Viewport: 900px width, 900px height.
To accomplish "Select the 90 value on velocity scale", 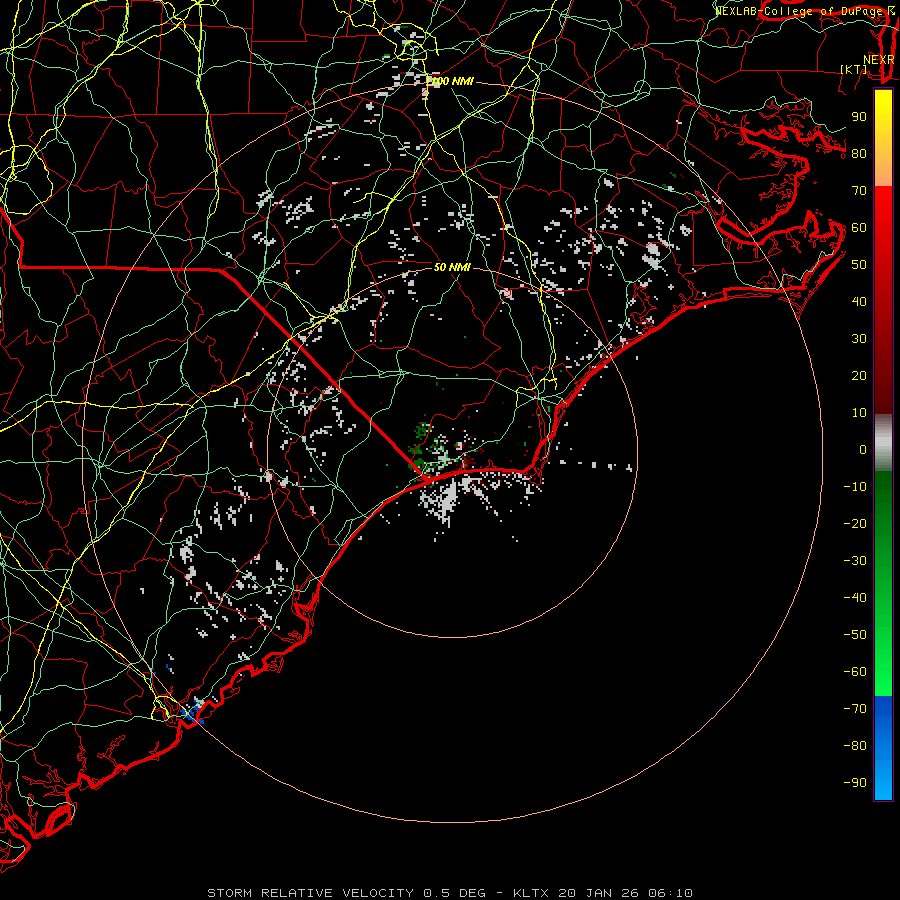I will [859, 117].
